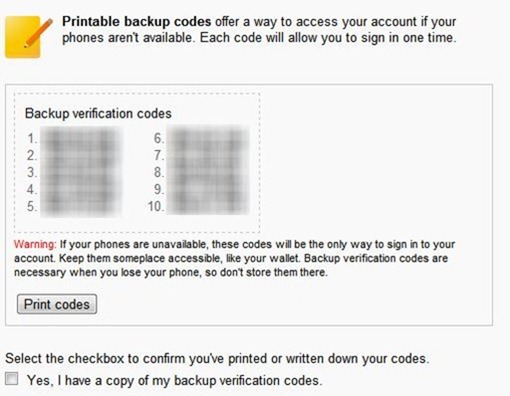510x396 pixels.
Task: Click the 'Select the checkbox to confirm' instruction
Action: coord(217,359)
